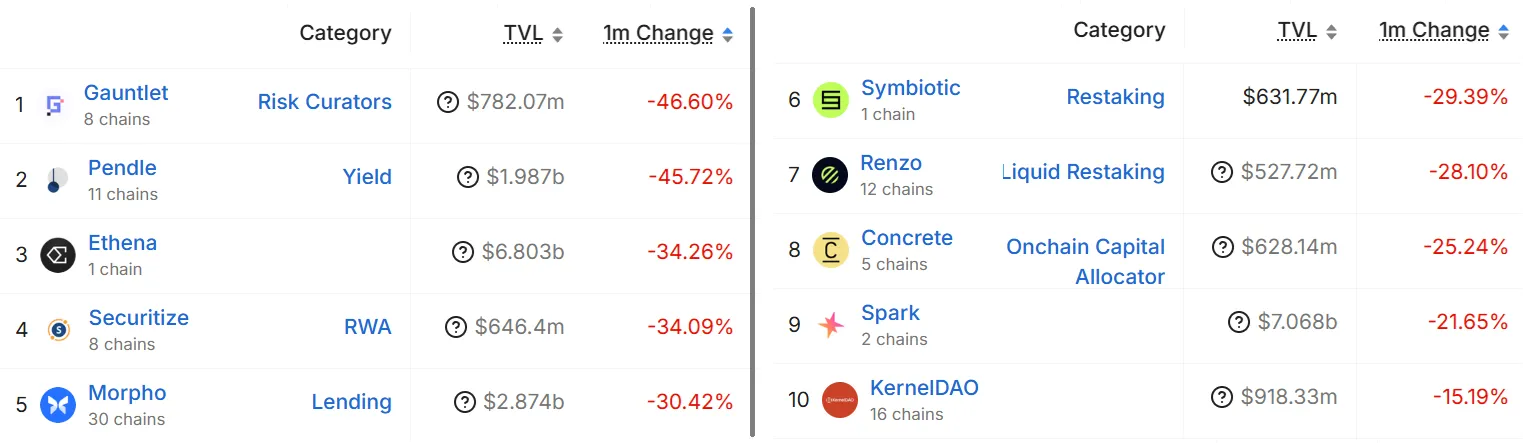The height and width of the screenshot is (445, 1525).
Task: Click the Morpho butterfly logo icon
Action: [58, 404]
